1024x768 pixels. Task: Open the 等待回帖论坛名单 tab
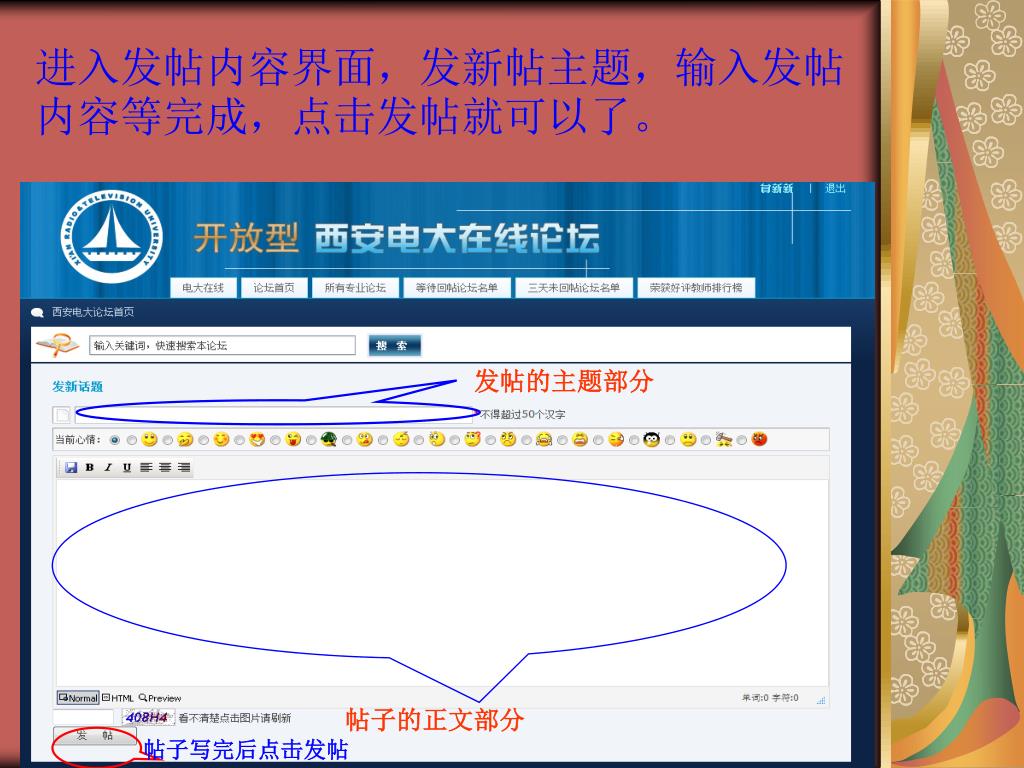(x=456, y=287)
